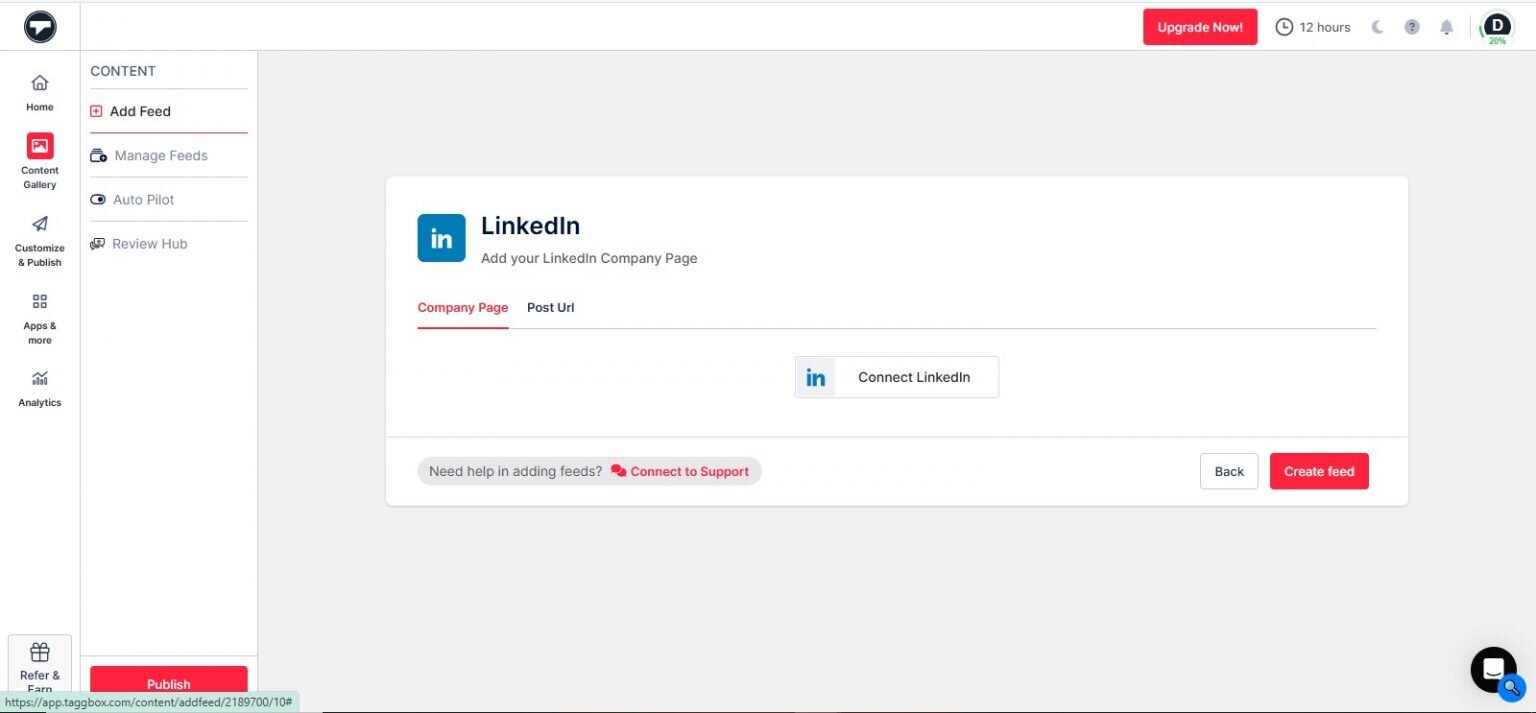Open the Apps & more section
Screen dimensions: 1536x713
[x=39, y=315]
